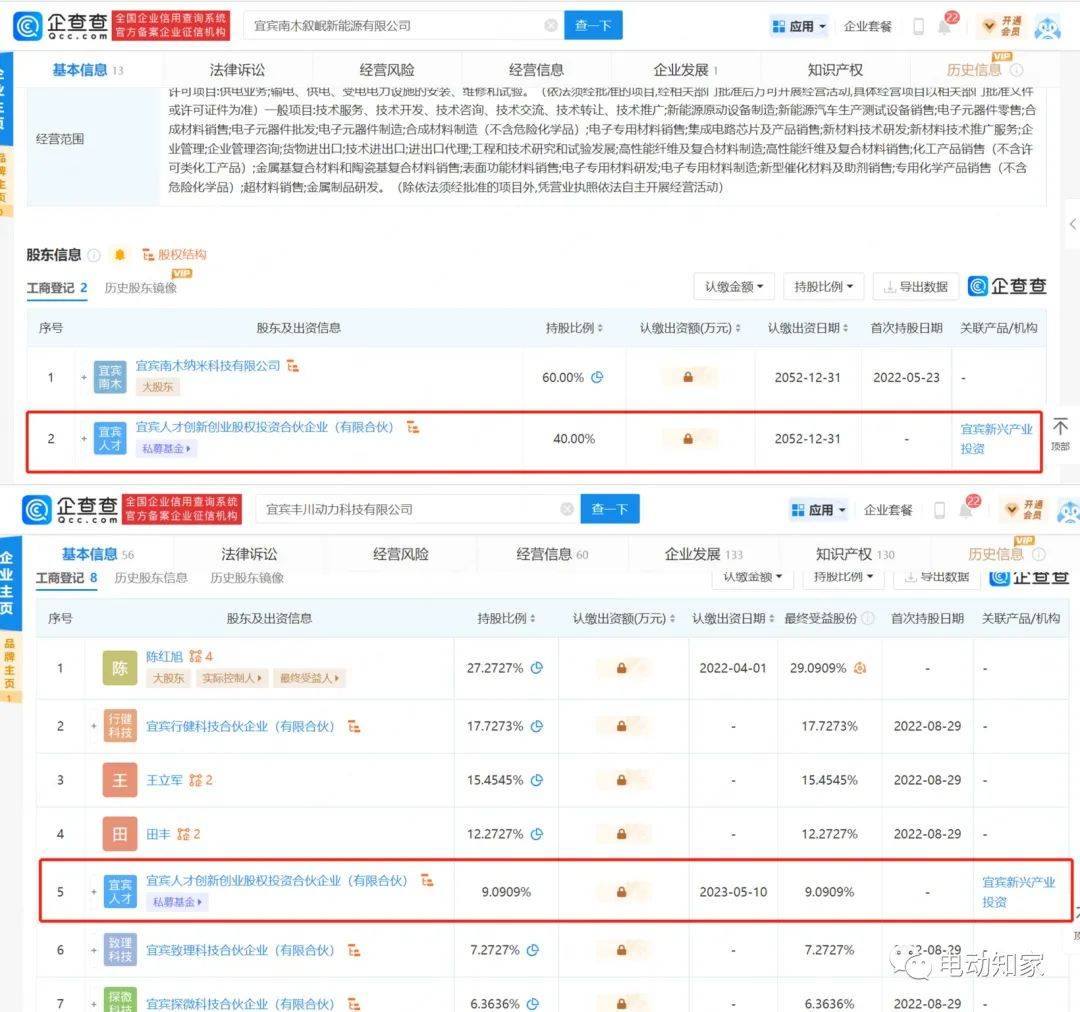Click the beneficiary icon next to 29.0909%
The width and height of the screenshot is (1080, 1012).
pos(860,668)
